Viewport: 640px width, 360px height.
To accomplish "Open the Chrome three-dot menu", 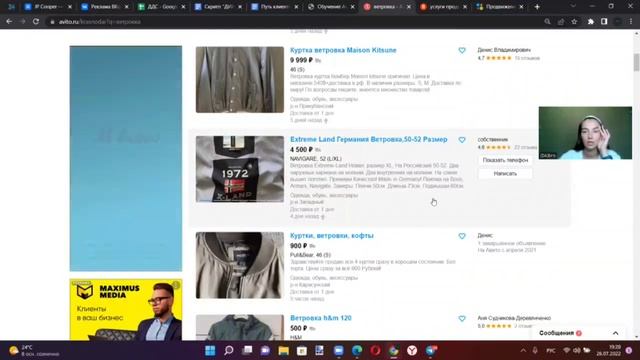I will click(631, 22).
